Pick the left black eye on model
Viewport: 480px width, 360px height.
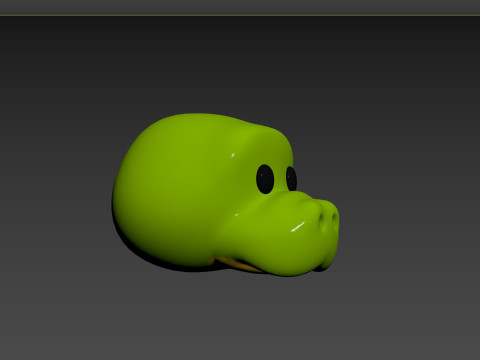265,179
